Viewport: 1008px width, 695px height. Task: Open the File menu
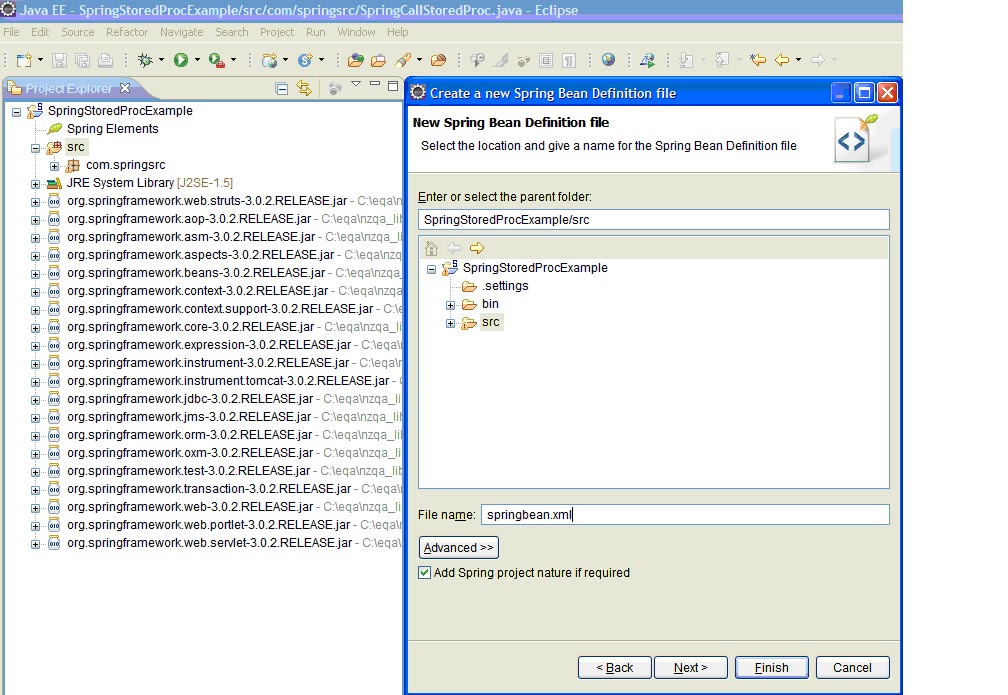tap(11, 32)
